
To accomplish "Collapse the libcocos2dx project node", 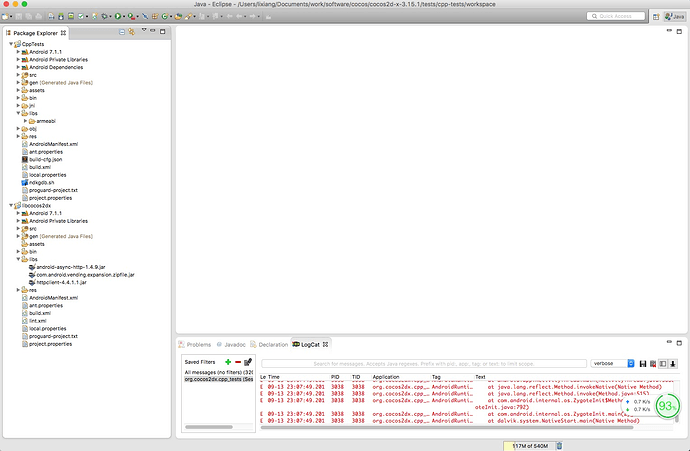I will click(x=11, y=205).
